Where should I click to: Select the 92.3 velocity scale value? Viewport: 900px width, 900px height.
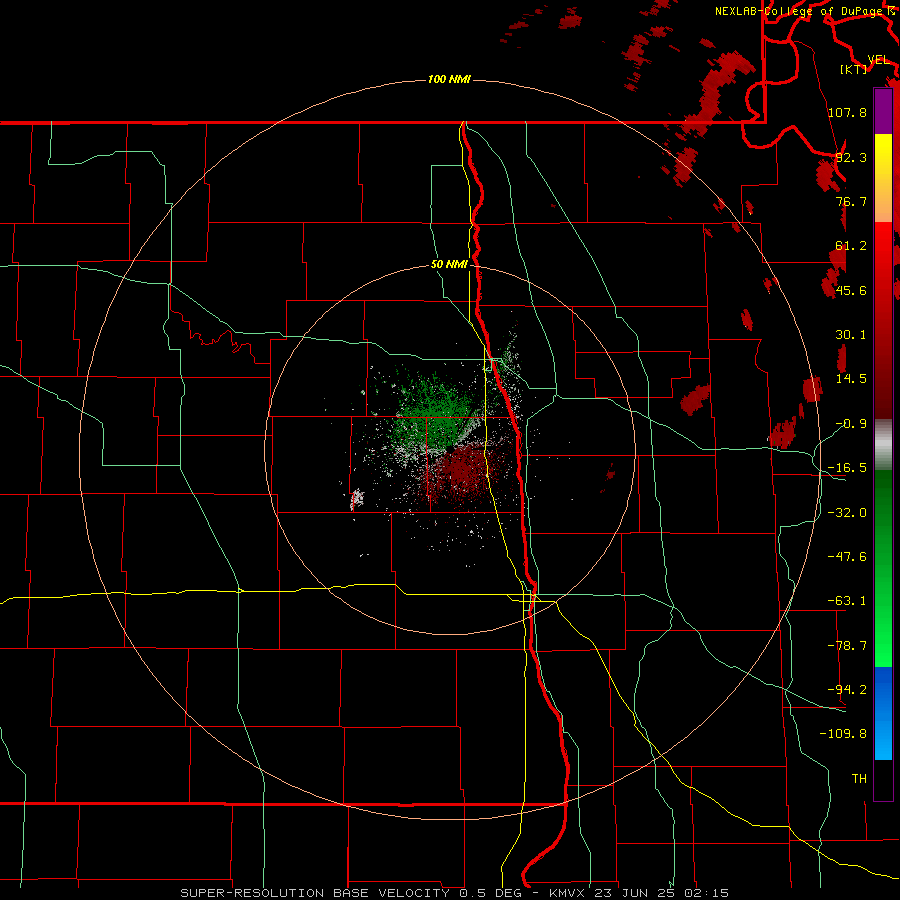(x=851, y=157)
